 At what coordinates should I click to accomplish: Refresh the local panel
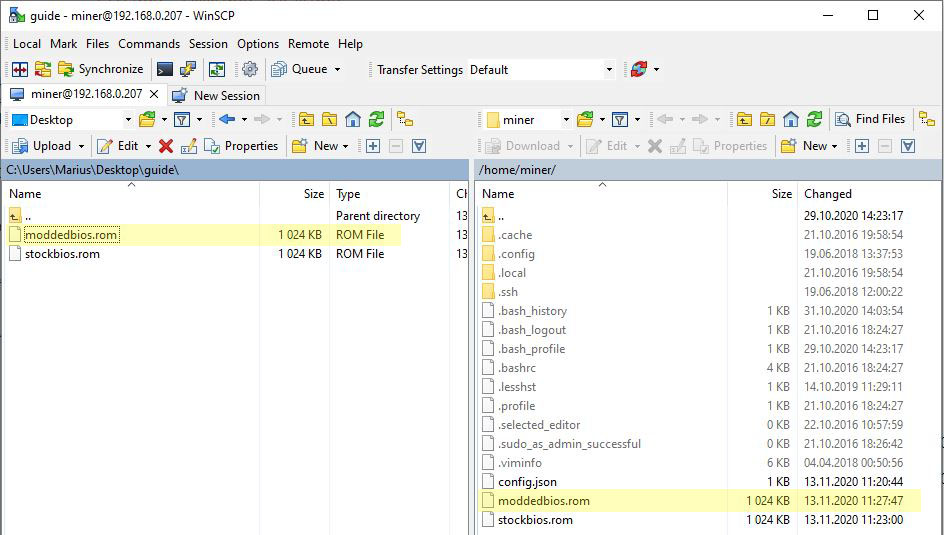click(376, 119)
